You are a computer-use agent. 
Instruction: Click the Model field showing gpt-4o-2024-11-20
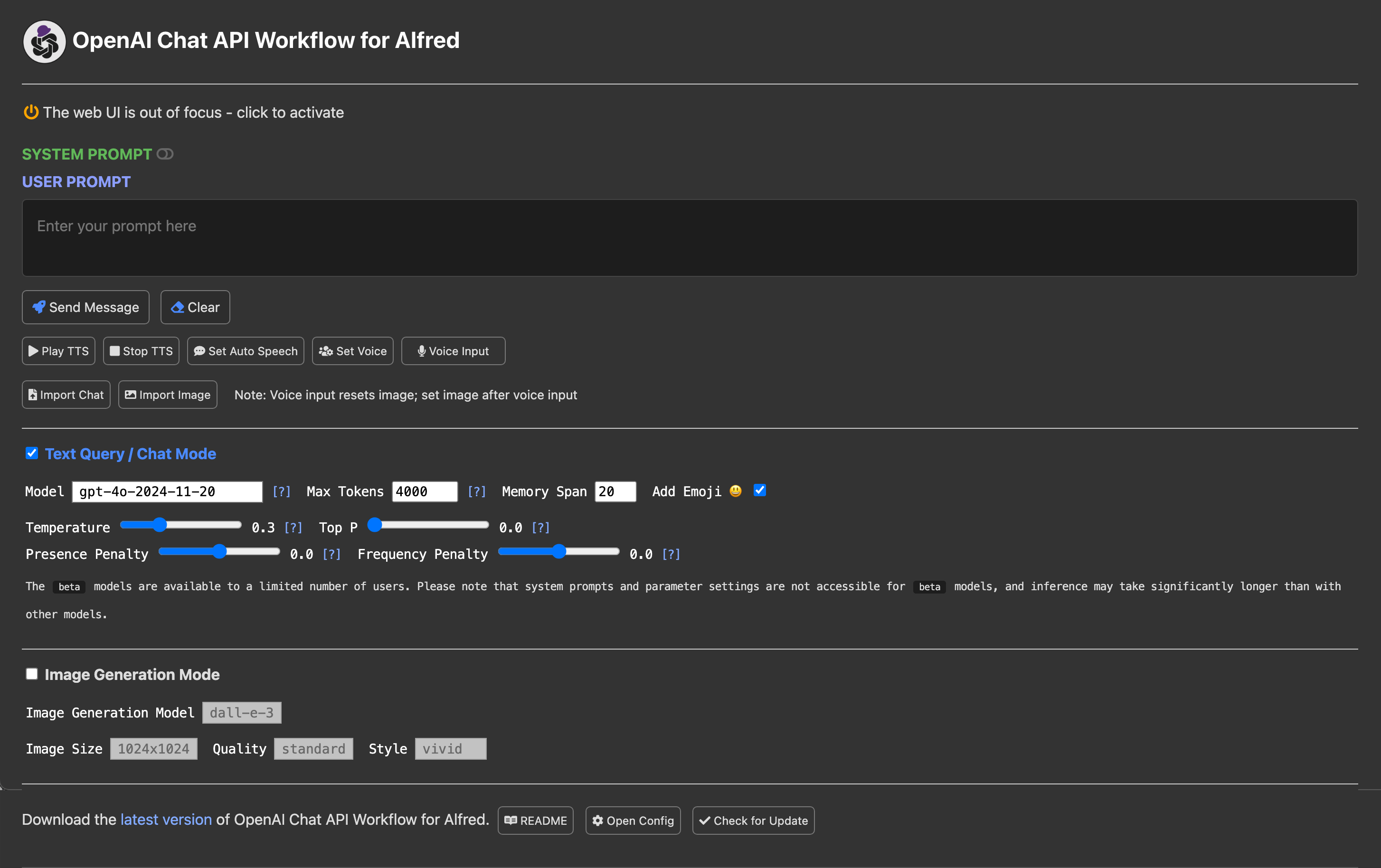(168, 492)
